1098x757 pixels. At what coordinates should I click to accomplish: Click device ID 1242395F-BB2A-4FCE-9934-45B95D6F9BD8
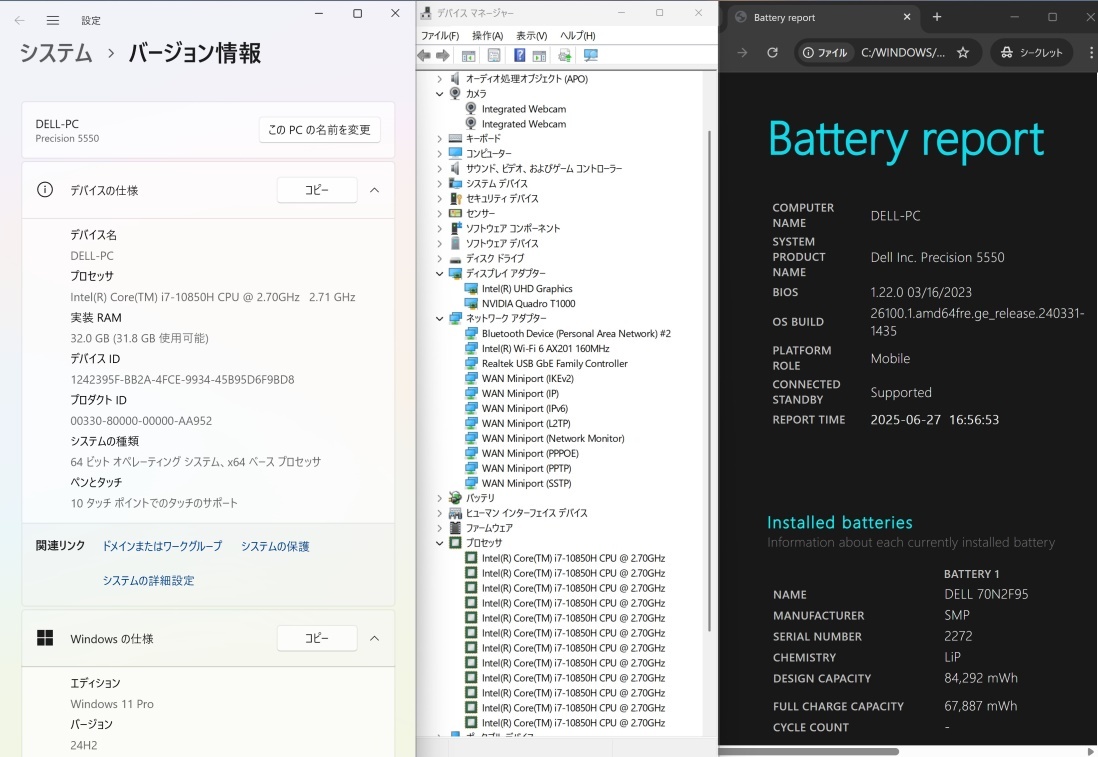click(182, 380)
